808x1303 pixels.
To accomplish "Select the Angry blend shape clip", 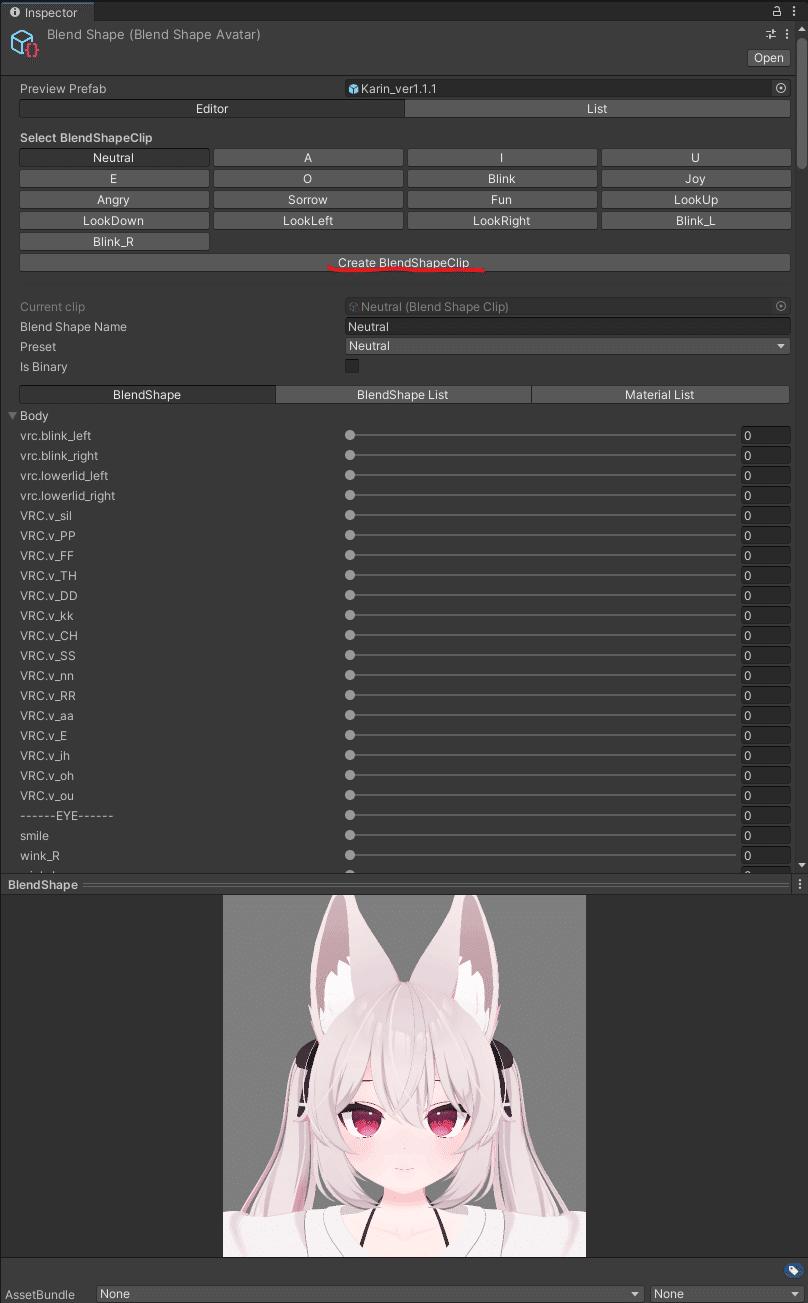I will [114, 200].
